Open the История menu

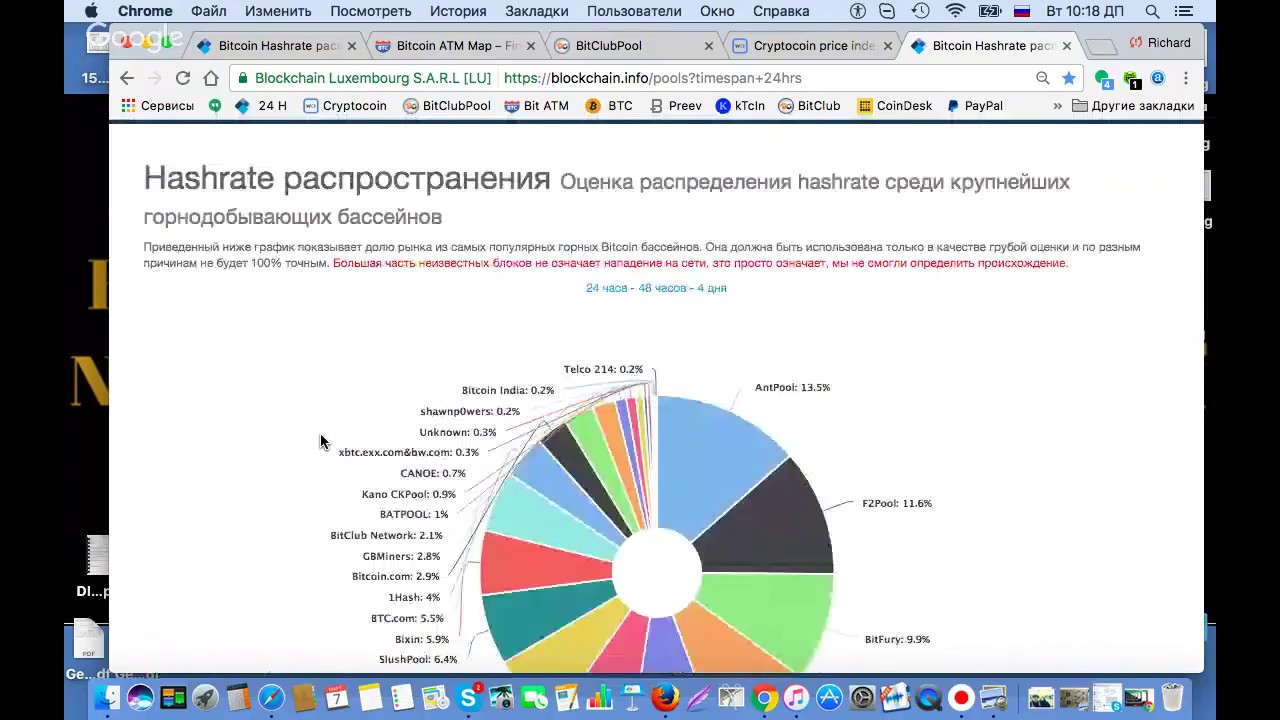tap(458, 11)
